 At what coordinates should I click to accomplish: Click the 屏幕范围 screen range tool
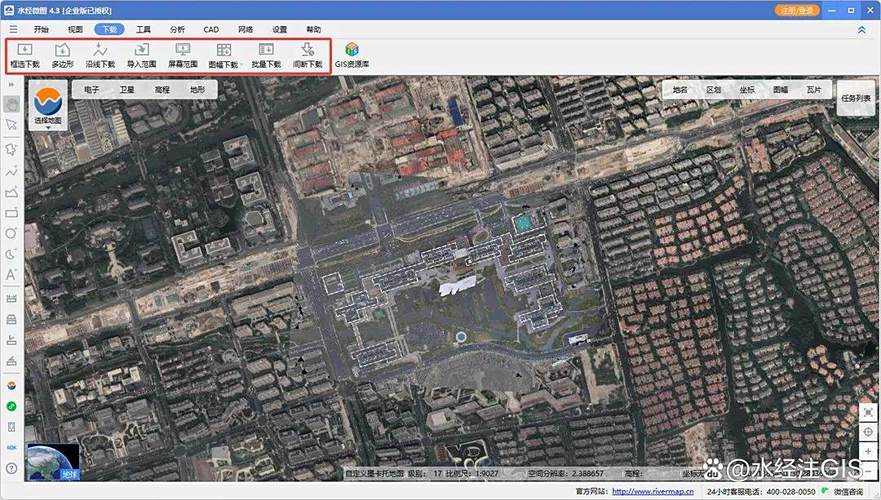[183, 56]
